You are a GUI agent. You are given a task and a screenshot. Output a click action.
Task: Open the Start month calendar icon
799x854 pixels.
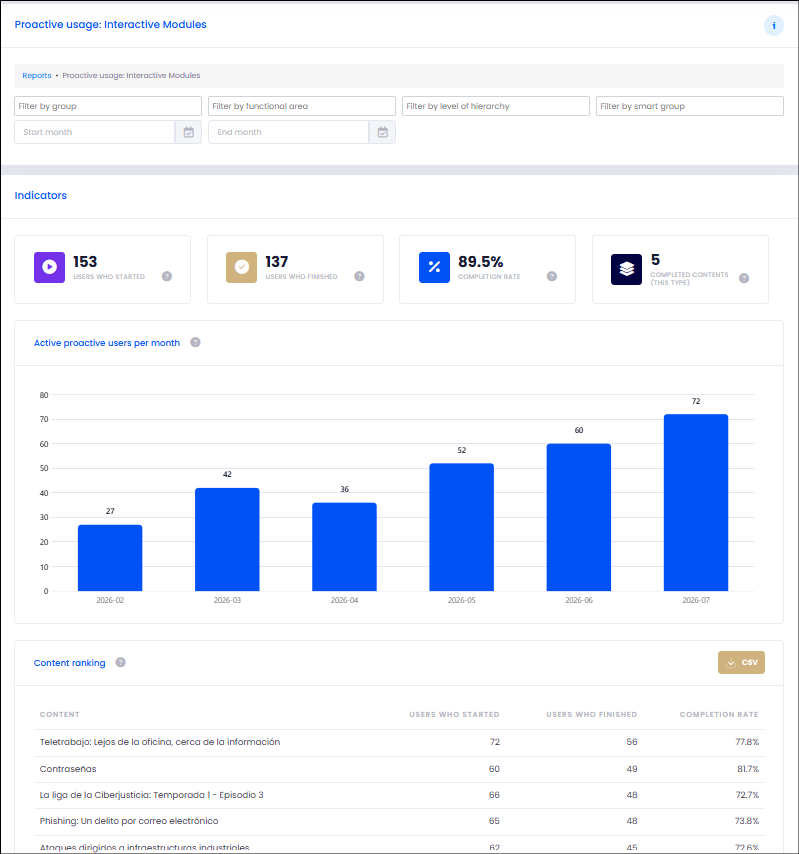[188, 132]
